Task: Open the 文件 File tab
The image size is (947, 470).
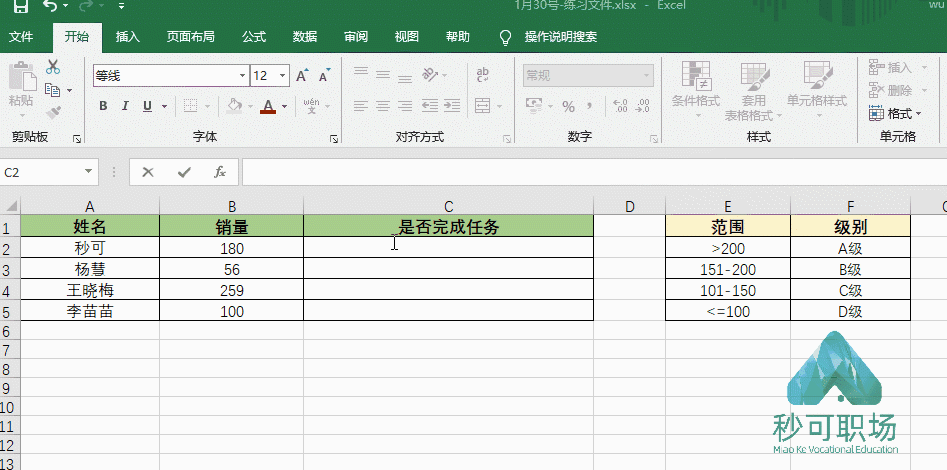Action: (21, 37)
